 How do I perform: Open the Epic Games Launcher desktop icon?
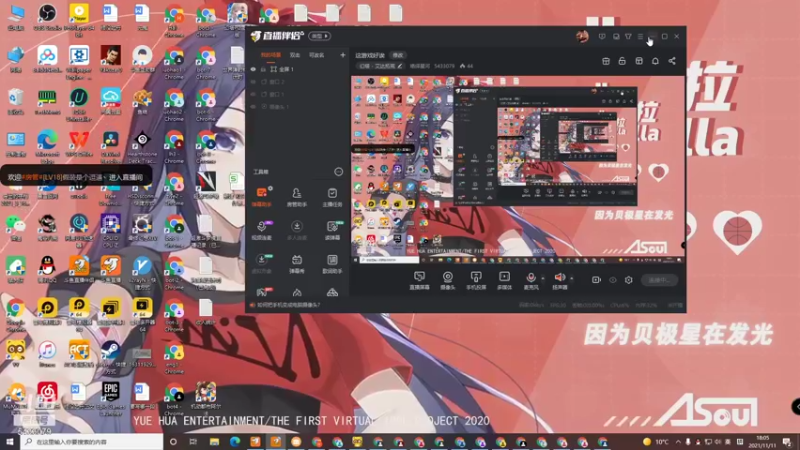[110, 396]
